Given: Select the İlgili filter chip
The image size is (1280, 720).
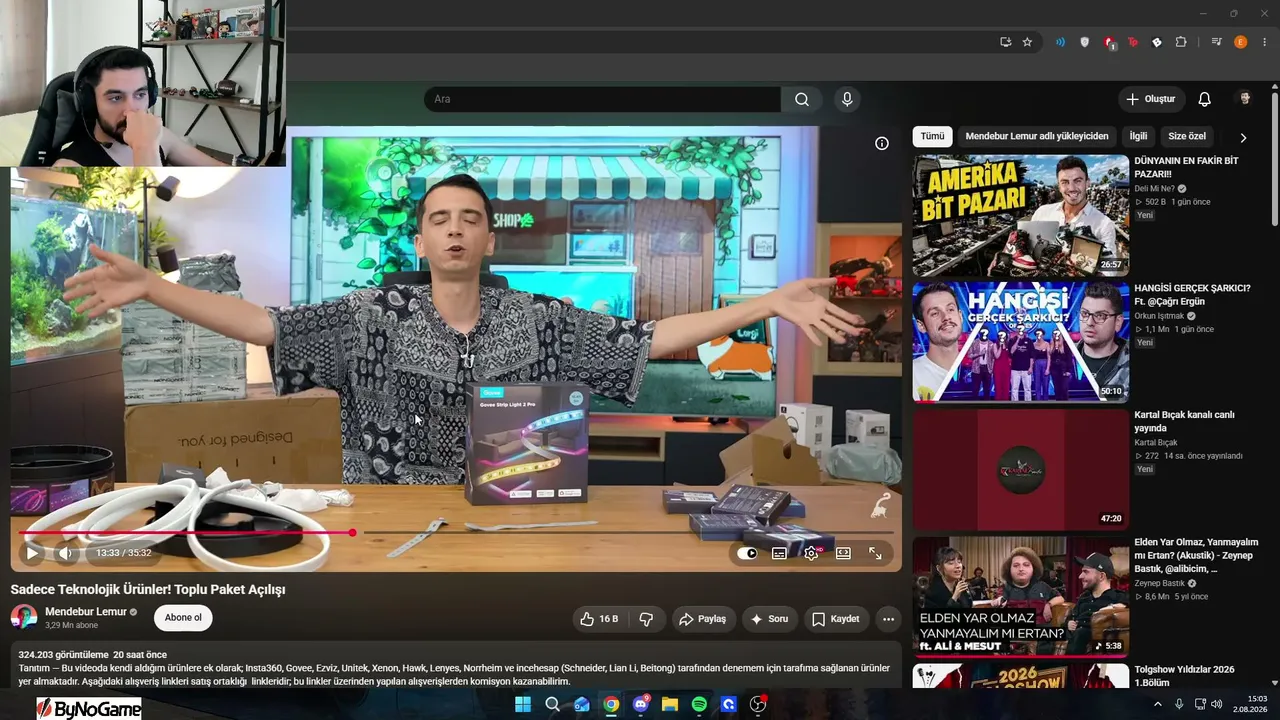Looking at the screenshot, I should [x=1138, y=136].
